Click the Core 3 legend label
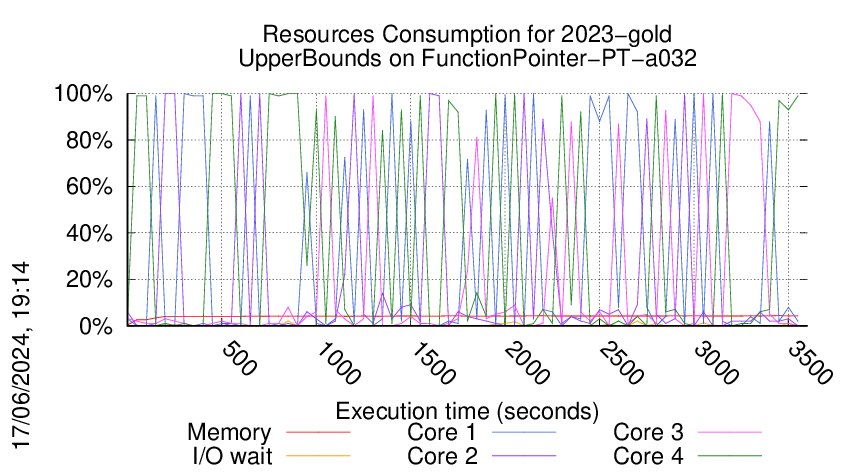The height and width of the screenshot is (475, 850). (648, 433)
